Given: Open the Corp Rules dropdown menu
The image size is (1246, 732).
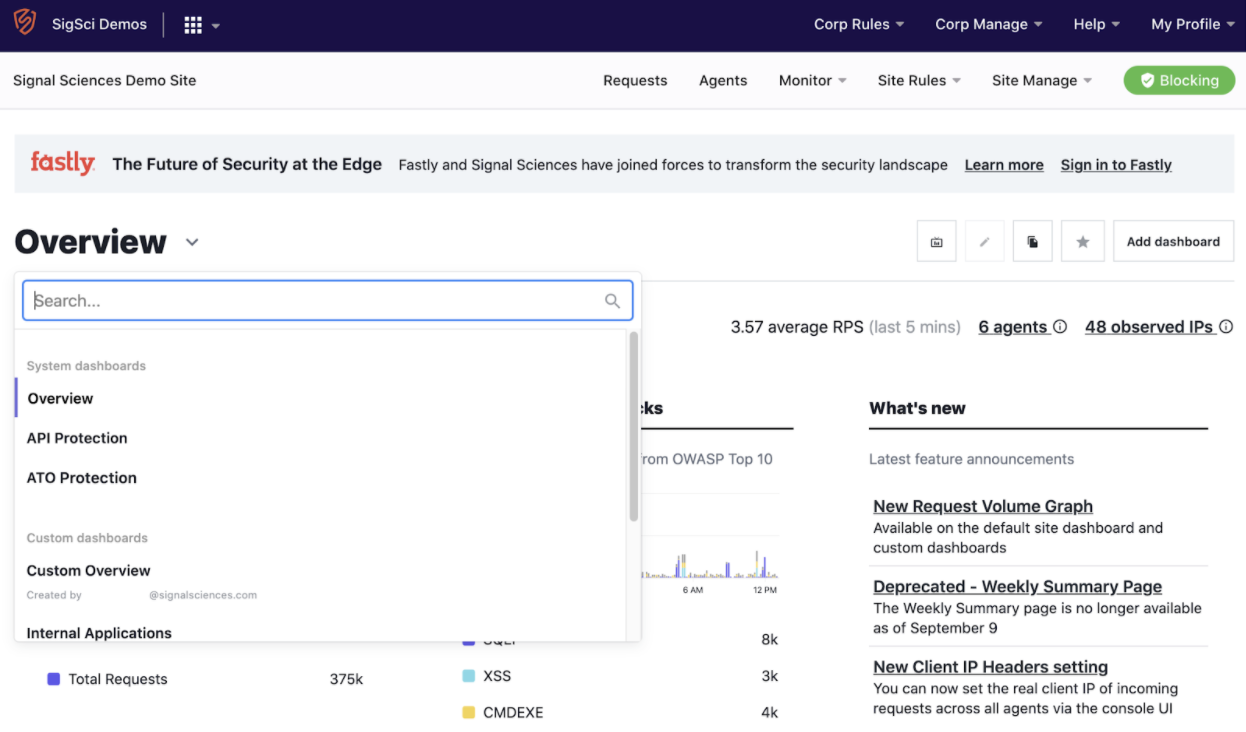Looking at the screenshot, I should point(859,24).
